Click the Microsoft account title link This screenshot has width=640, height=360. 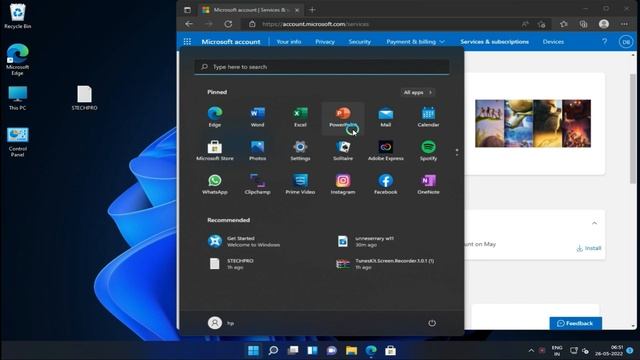click(x=231, y=42)
